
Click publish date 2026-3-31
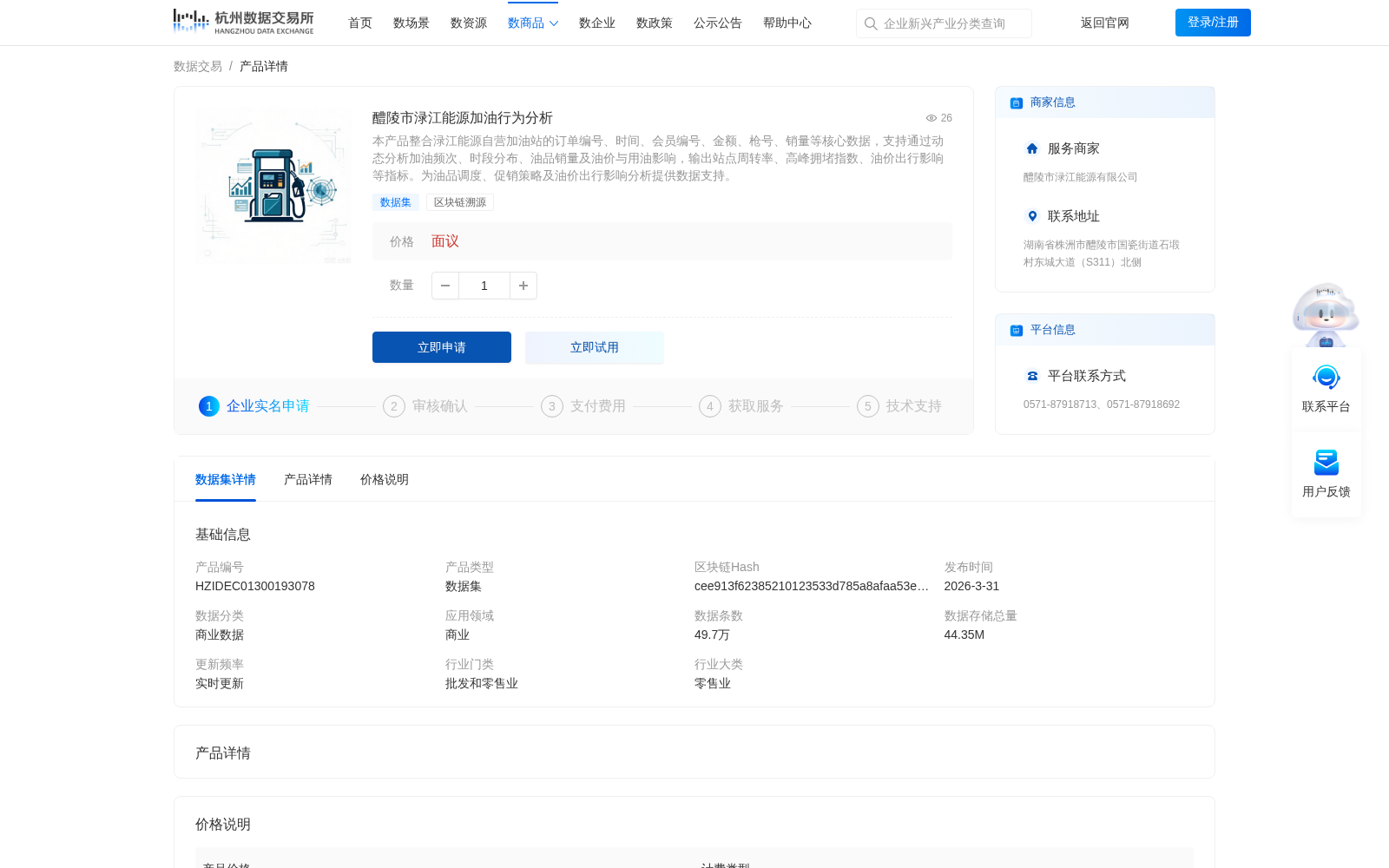[x=971, y=586]
